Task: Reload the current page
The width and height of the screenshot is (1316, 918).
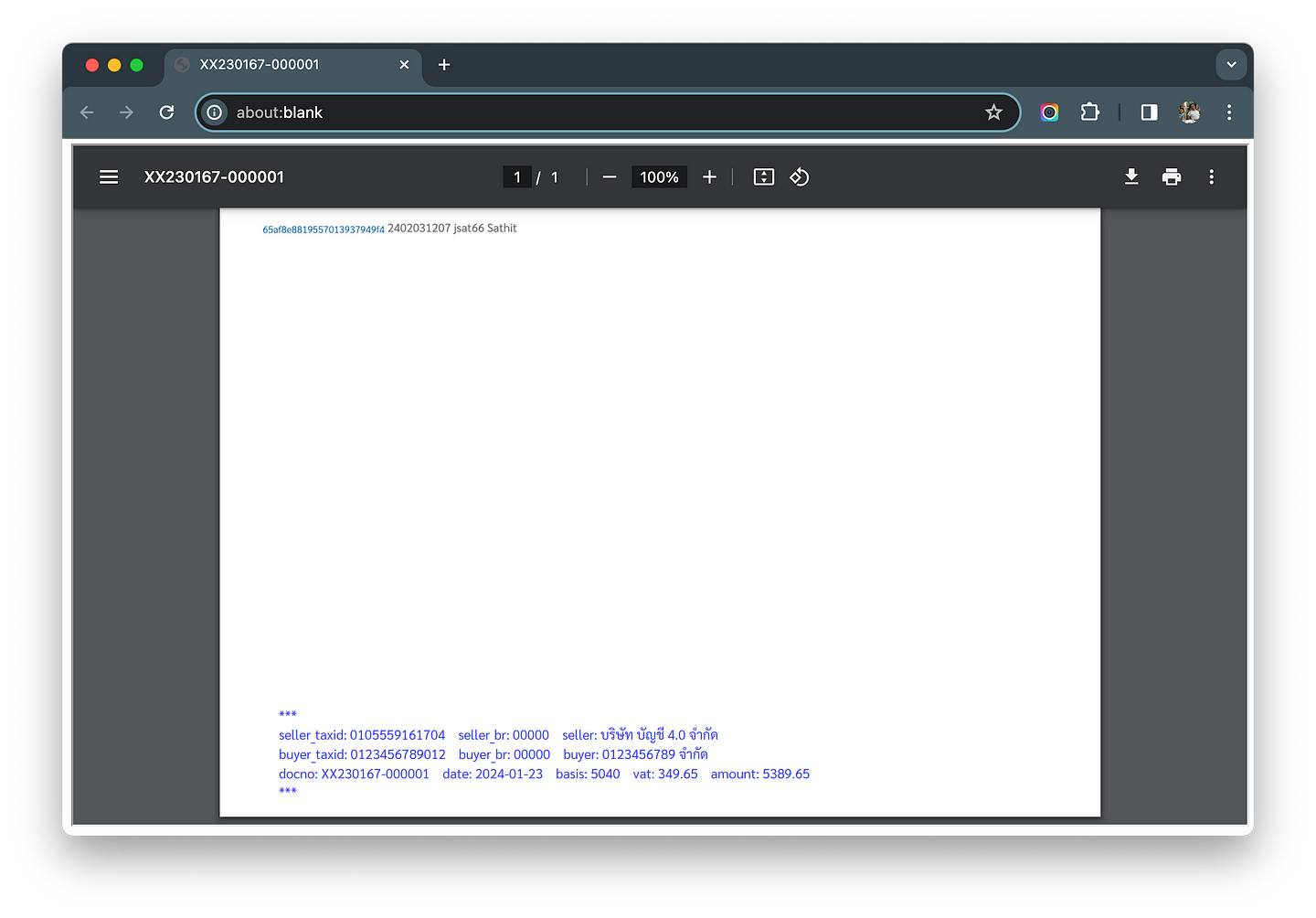Action: coord(166,112)
